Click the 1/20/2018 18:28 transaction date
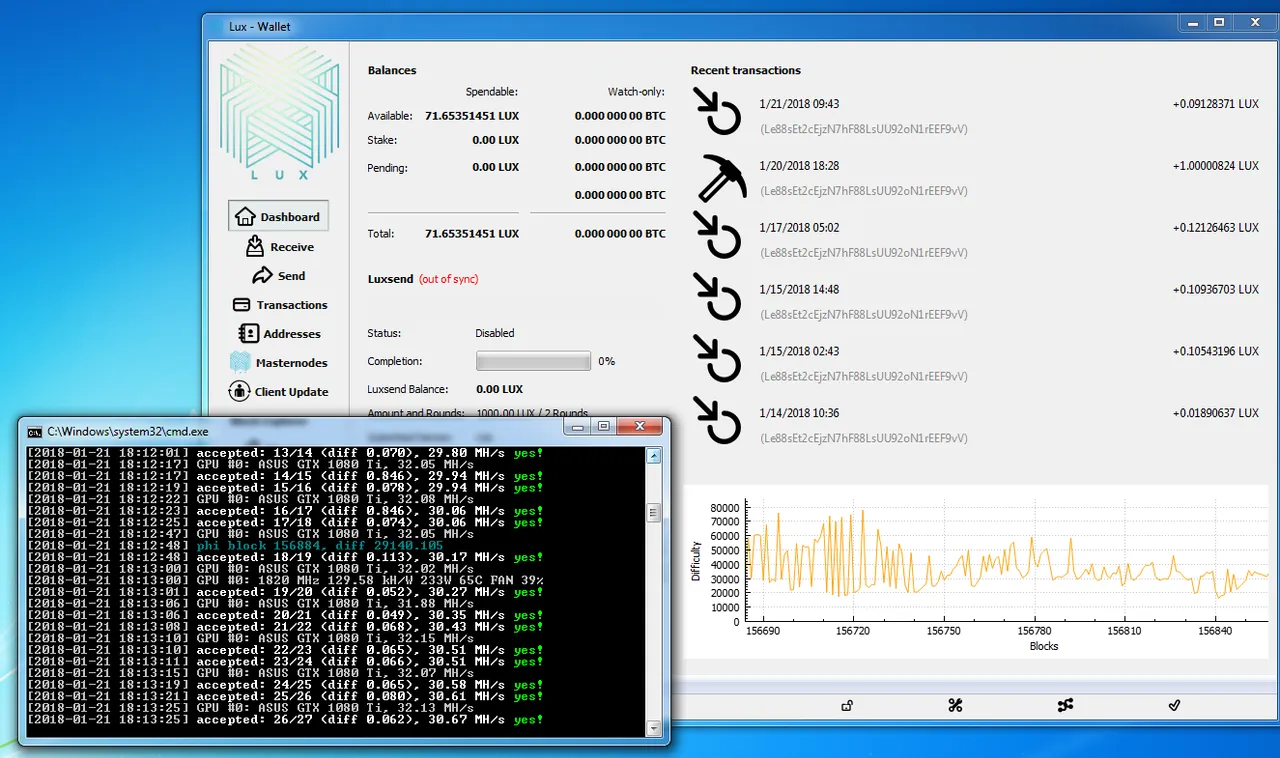 (x=799, y=166)
